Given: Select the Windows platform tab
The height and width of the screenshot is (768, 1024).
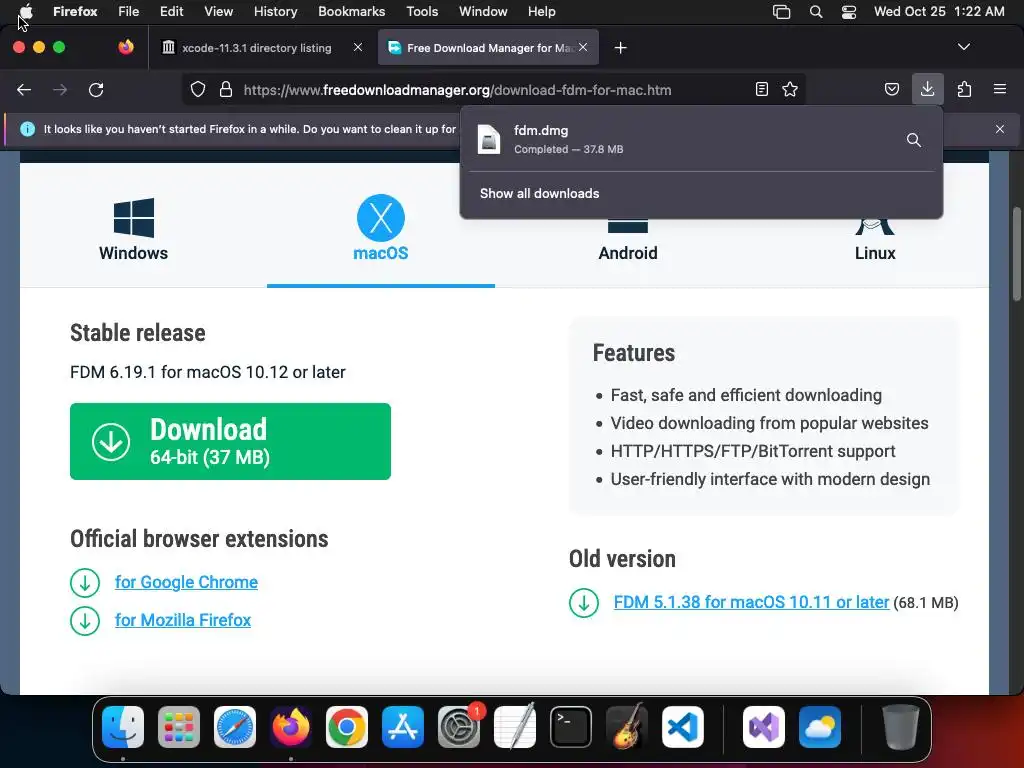Looking at the screenshot, I should point(133,229).
